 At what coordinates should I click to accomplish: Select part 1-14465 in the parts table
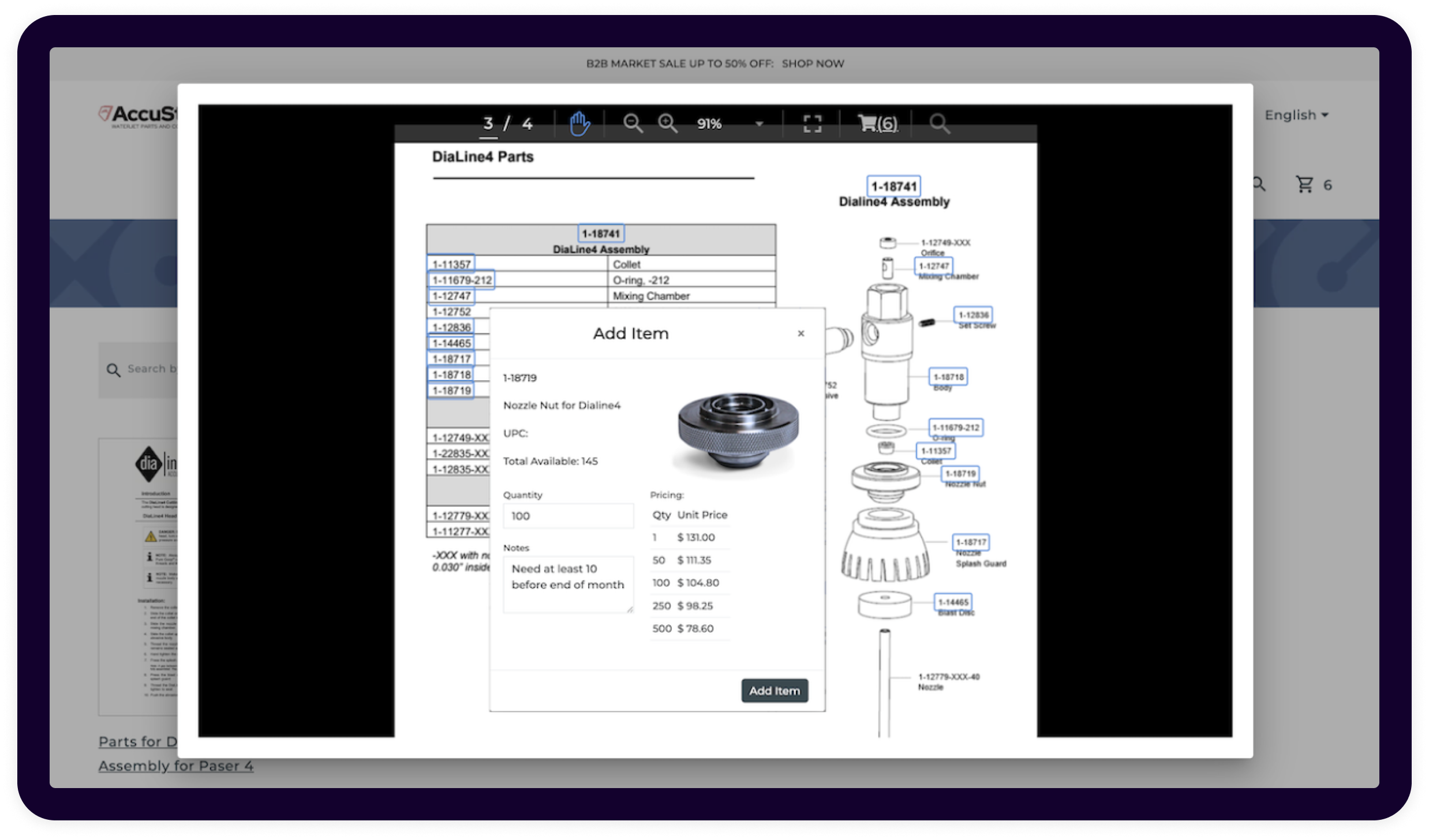[451, 343]
